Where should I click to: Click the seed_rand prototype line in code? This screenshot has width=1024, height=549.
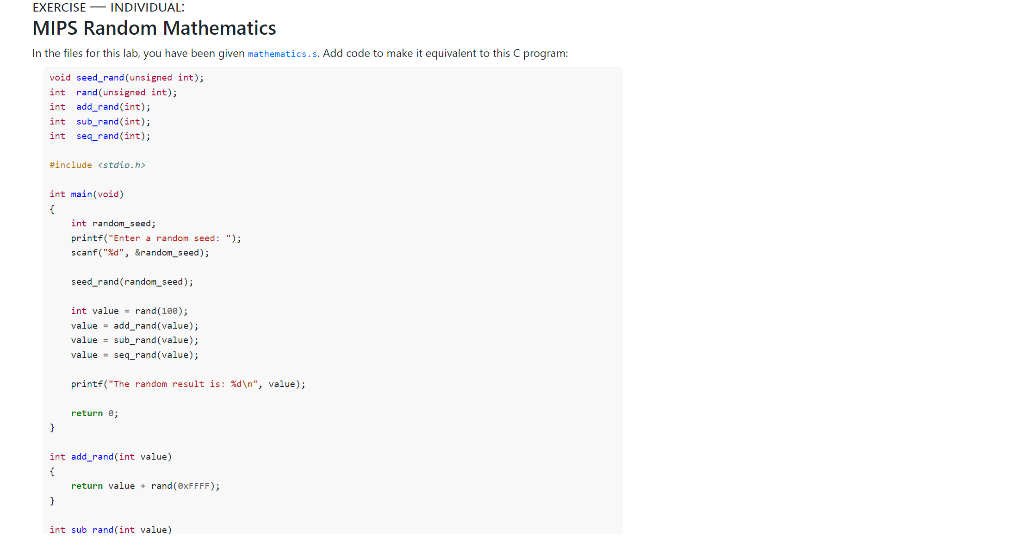point(127,78)
